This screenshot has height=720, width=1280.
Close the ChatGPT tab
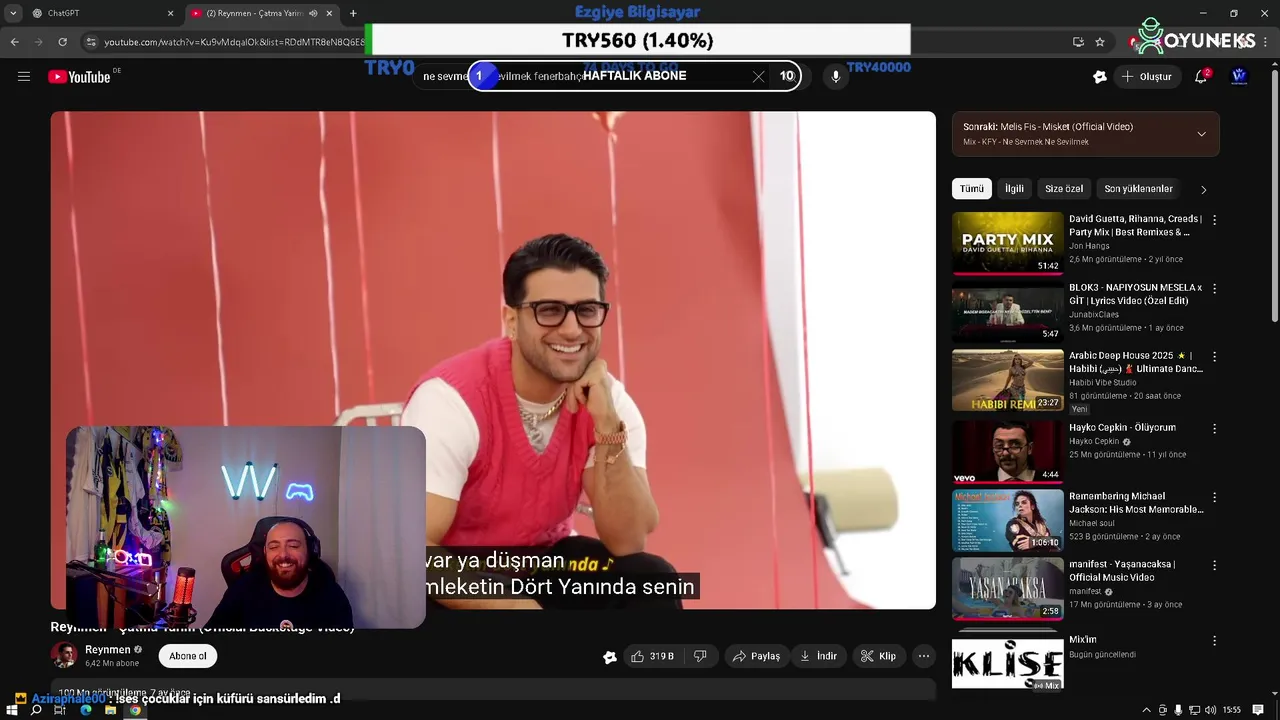170,13
